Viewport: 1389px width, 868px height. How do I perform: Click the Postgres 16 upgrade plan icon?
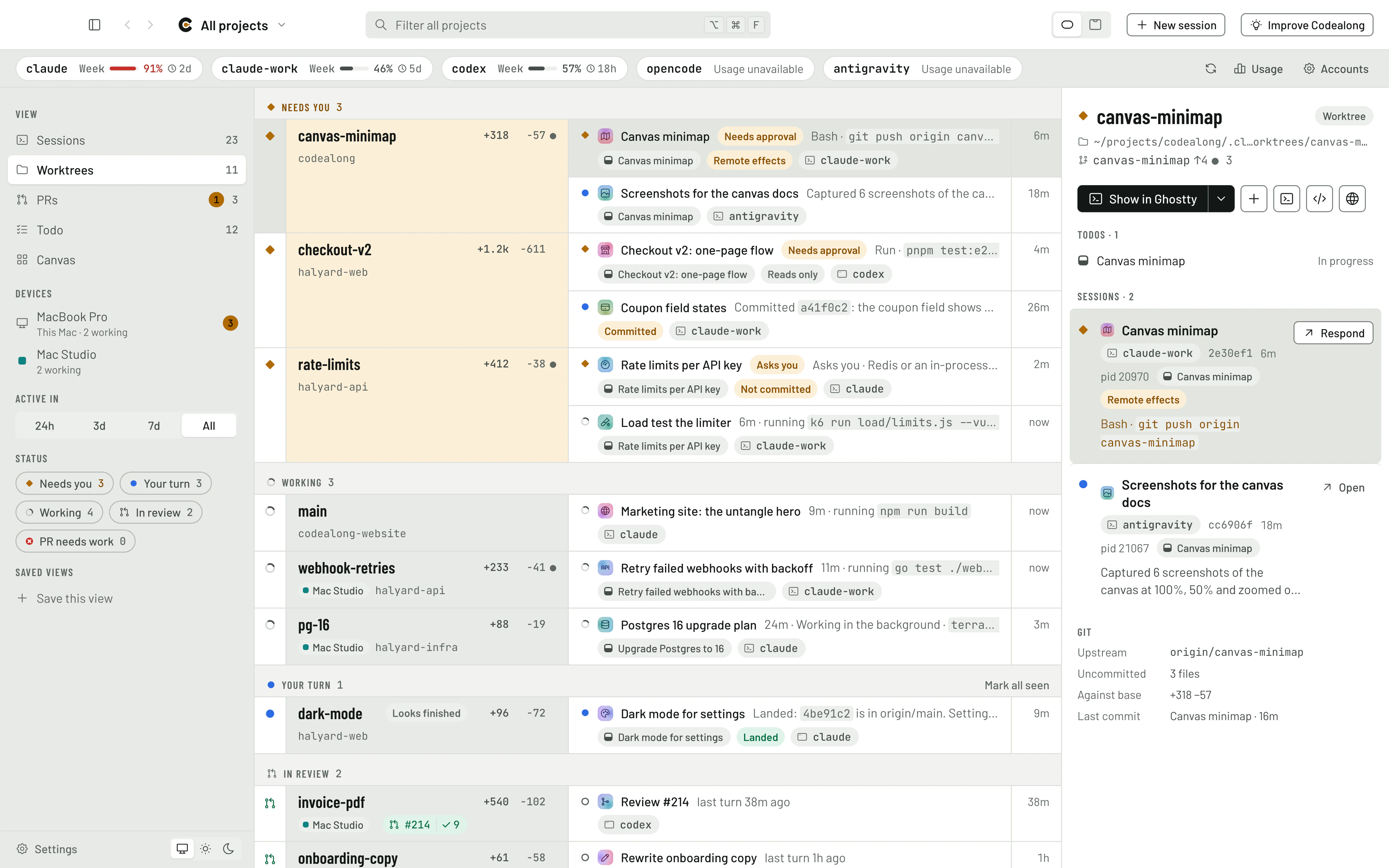tap(605, 625)
